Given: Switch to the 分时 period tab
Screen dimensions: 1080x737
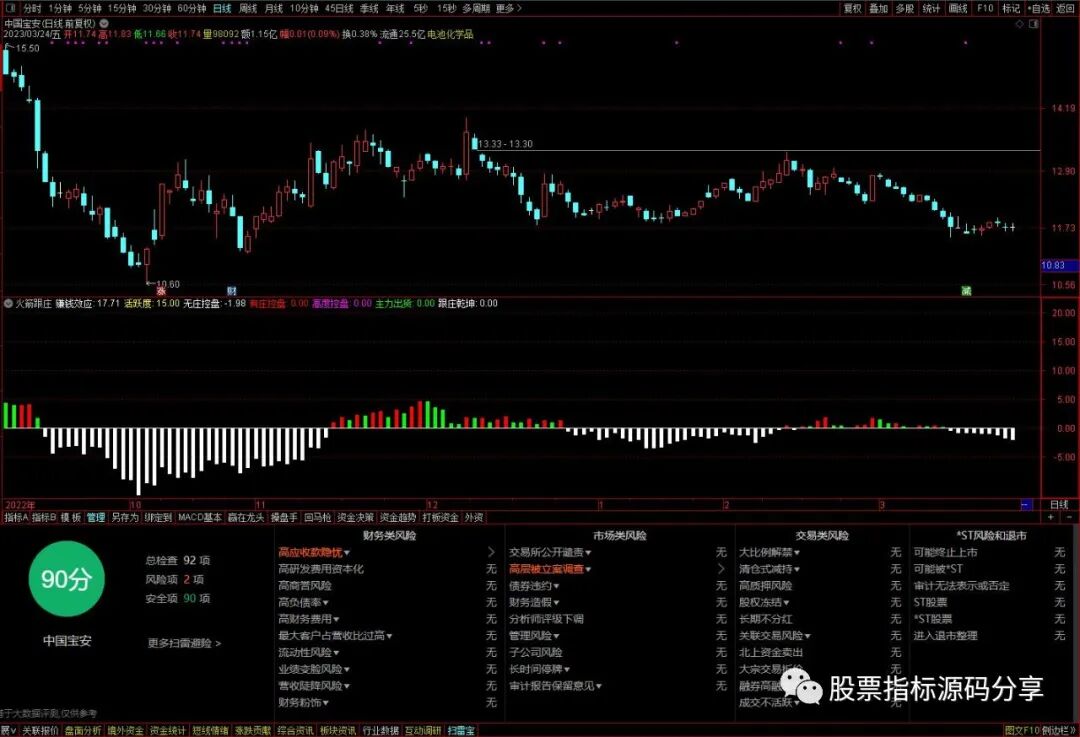Looking at the screenshot, I should pyautogui.click(x=32, y=8).
